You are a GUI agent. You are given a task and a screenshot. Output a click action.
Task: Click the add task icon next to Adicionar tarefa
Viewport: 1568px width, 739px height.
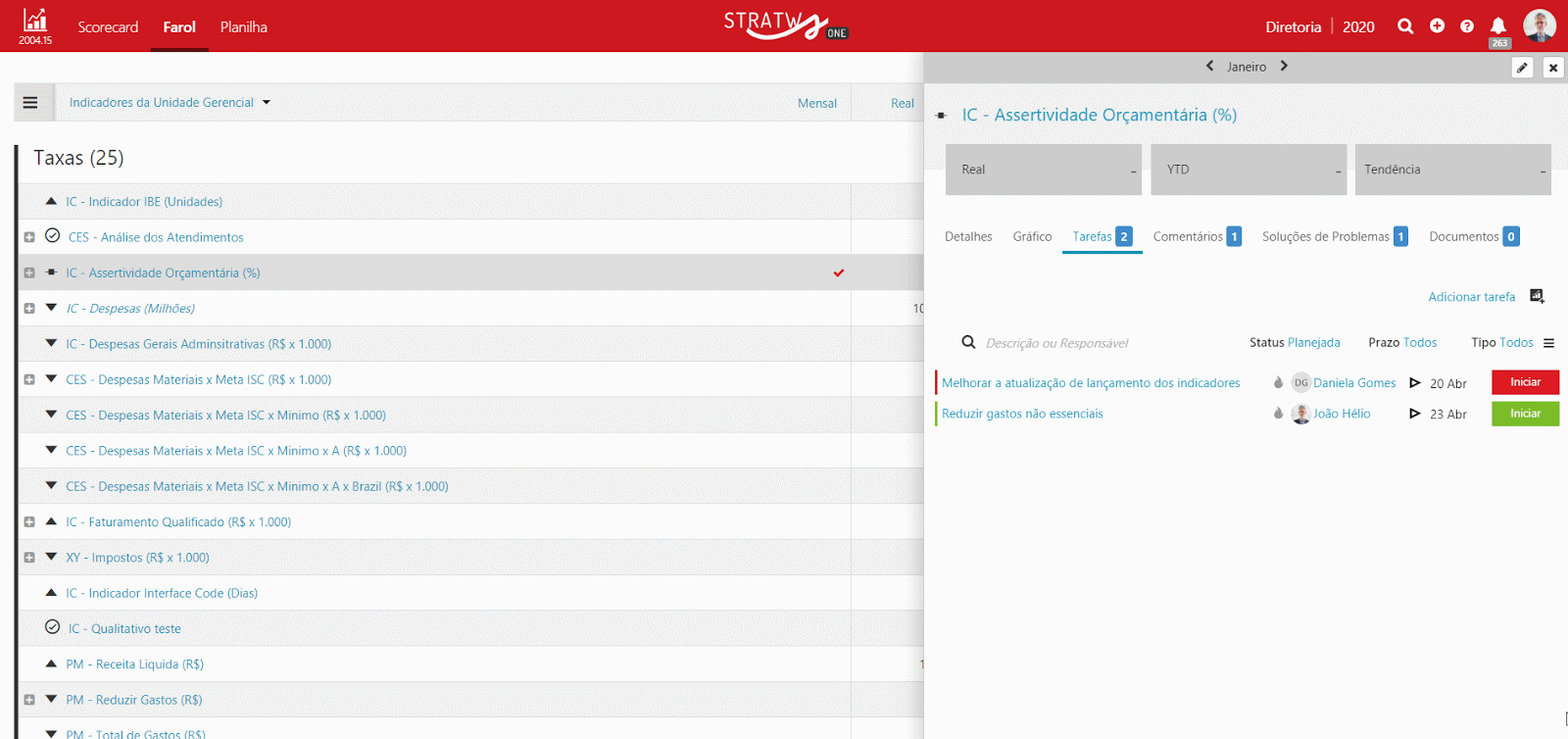[1537, 296]
